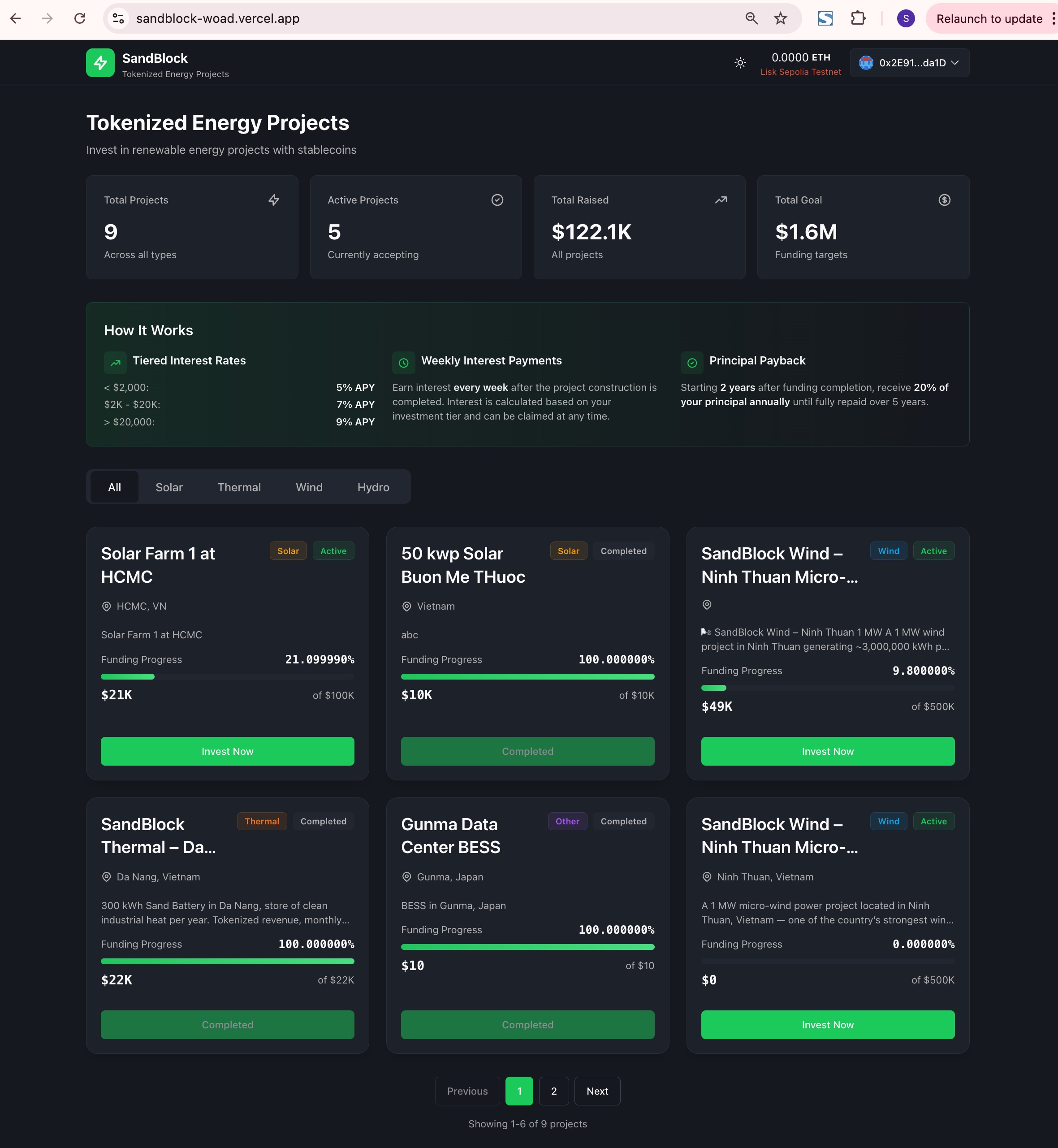Go to pagination page 2
The image size is (1058, 1148).
[x=553, y=1092]
